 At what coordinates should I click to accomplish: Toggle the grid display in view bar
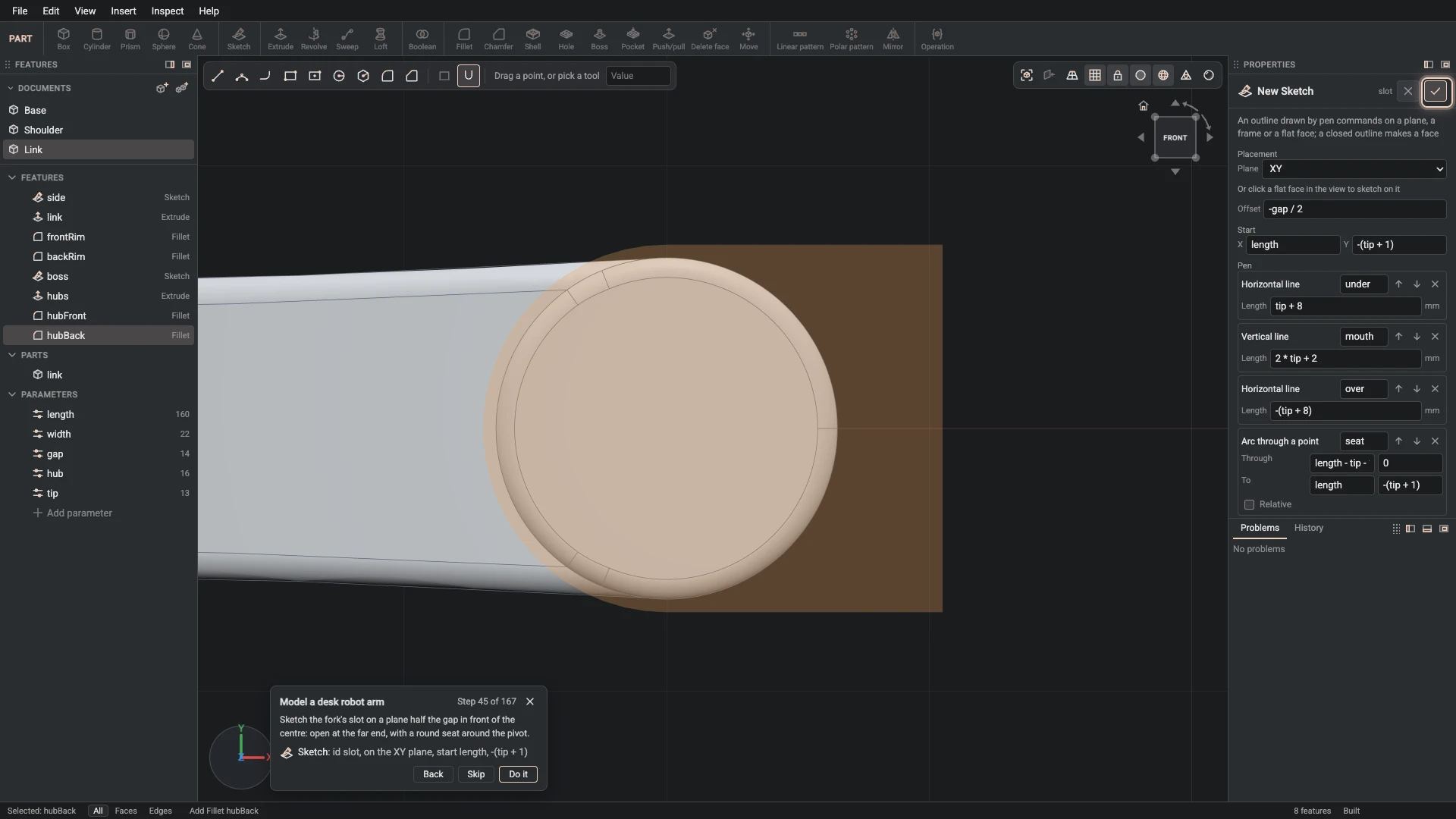tap(1095, 75)
